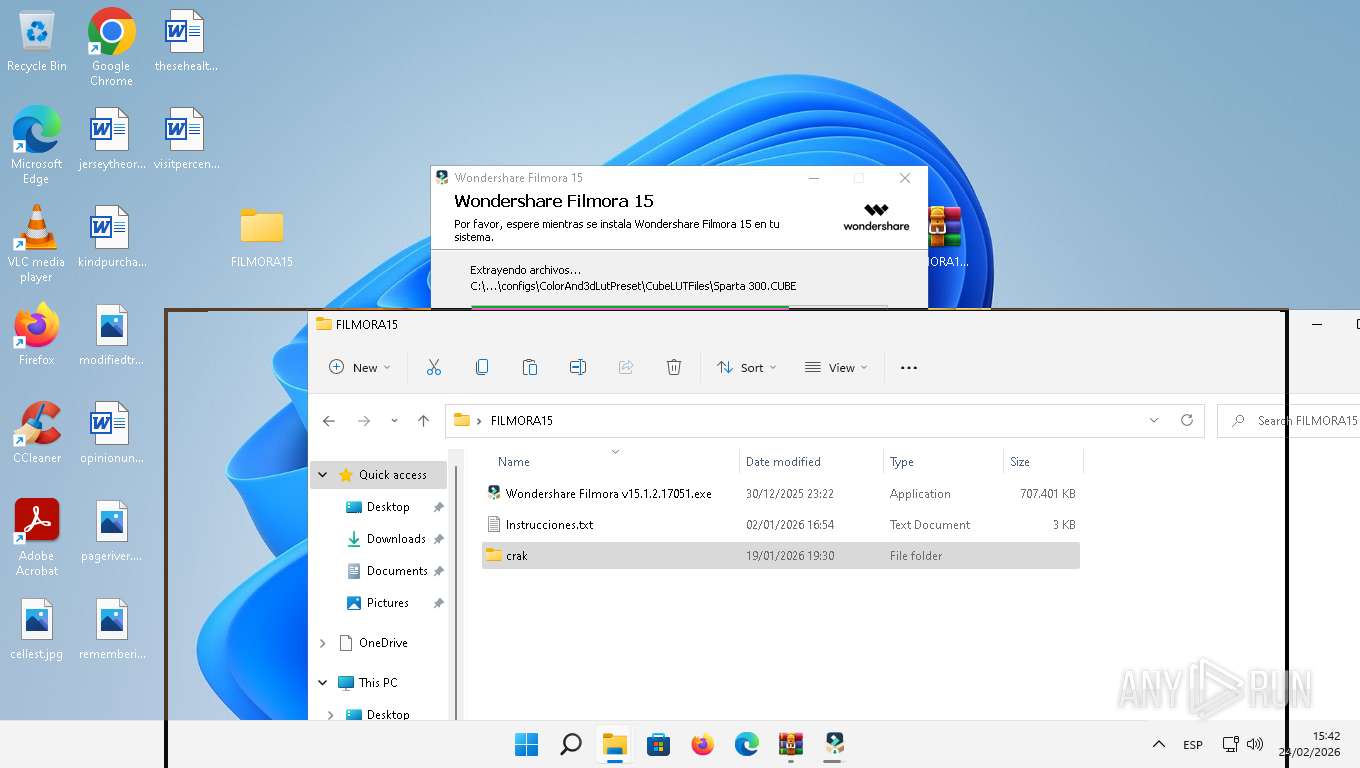Open the kindpurcha Word document icon

click(x=111, y=236)
